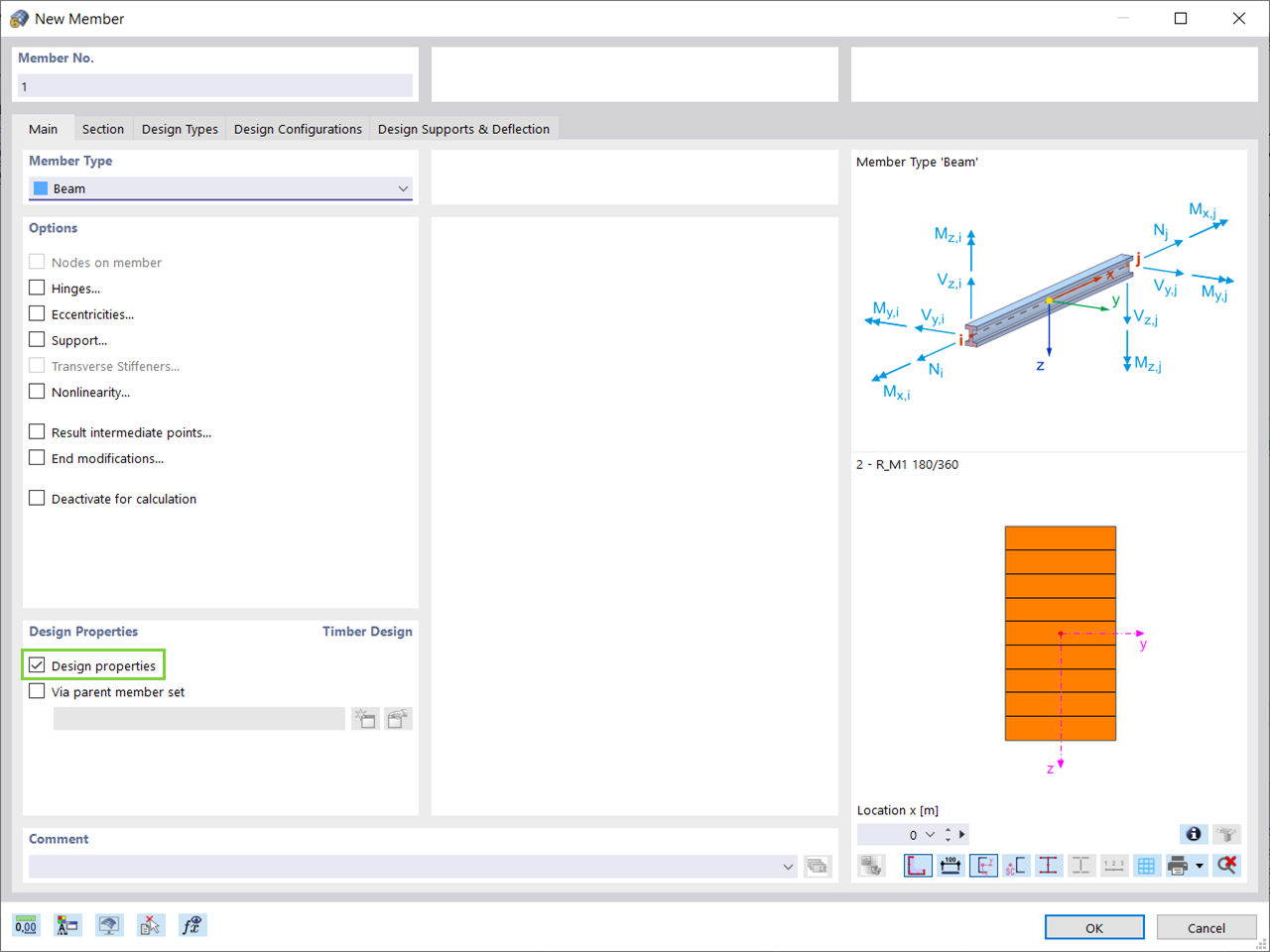This screenshot has height=952, width=1270.
Task: Go to Design Supports & Deflection tab
Action: coord(463,129)
